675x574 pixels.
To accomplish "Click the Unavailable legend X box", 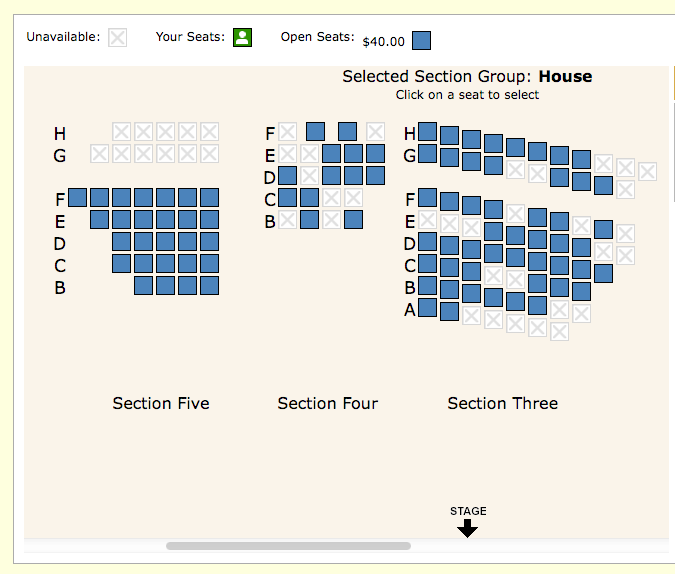I will point(118,37).
